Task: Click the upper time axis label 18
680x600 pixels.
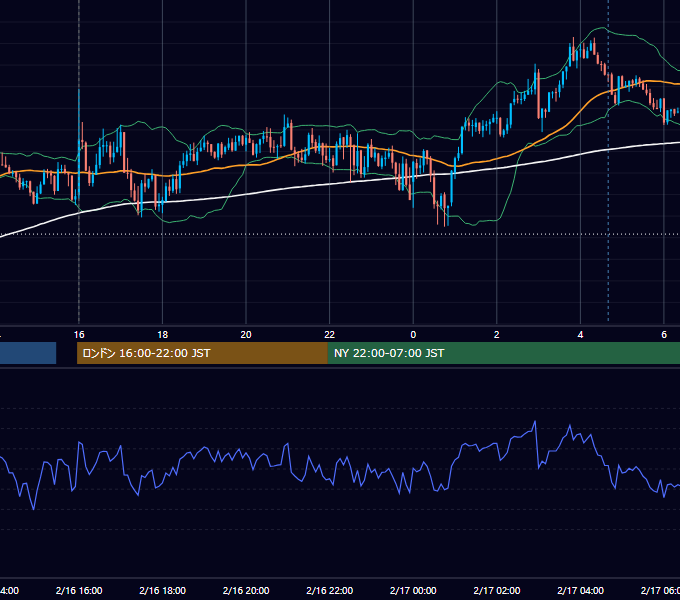Action: [x=163, y=335]
